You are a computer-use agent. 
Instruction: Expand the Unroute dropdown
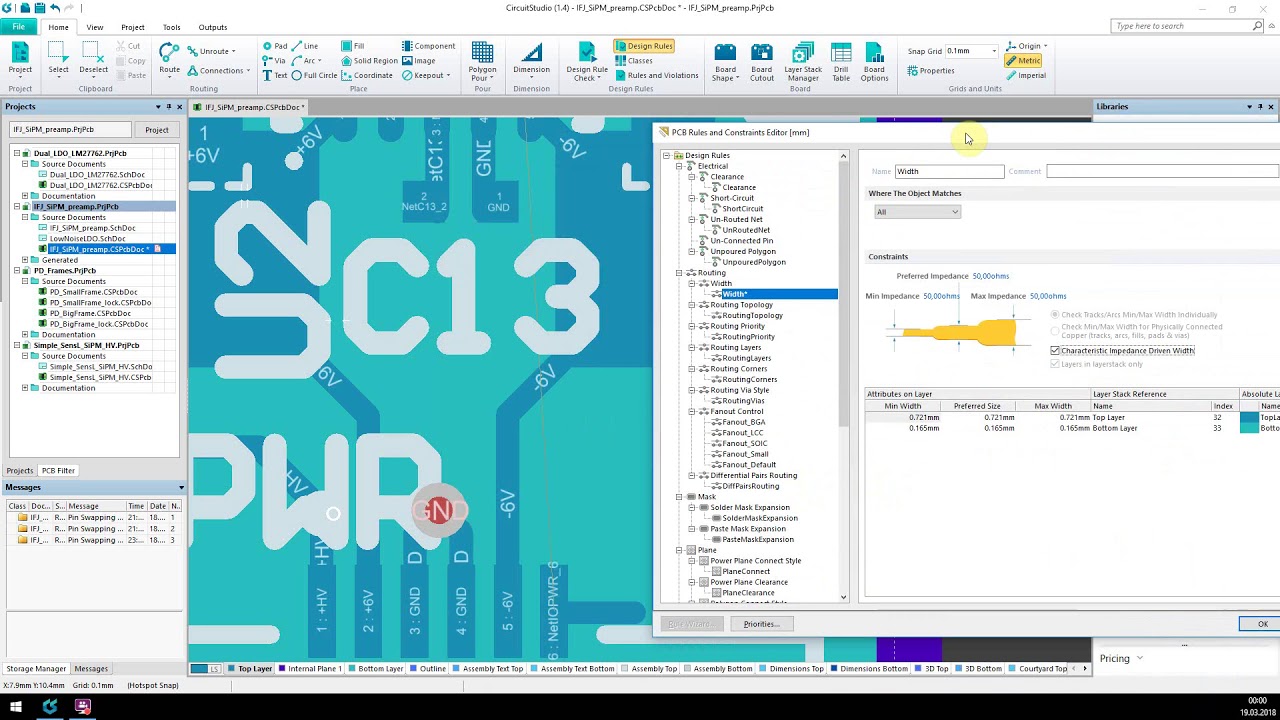click(233, 51)
